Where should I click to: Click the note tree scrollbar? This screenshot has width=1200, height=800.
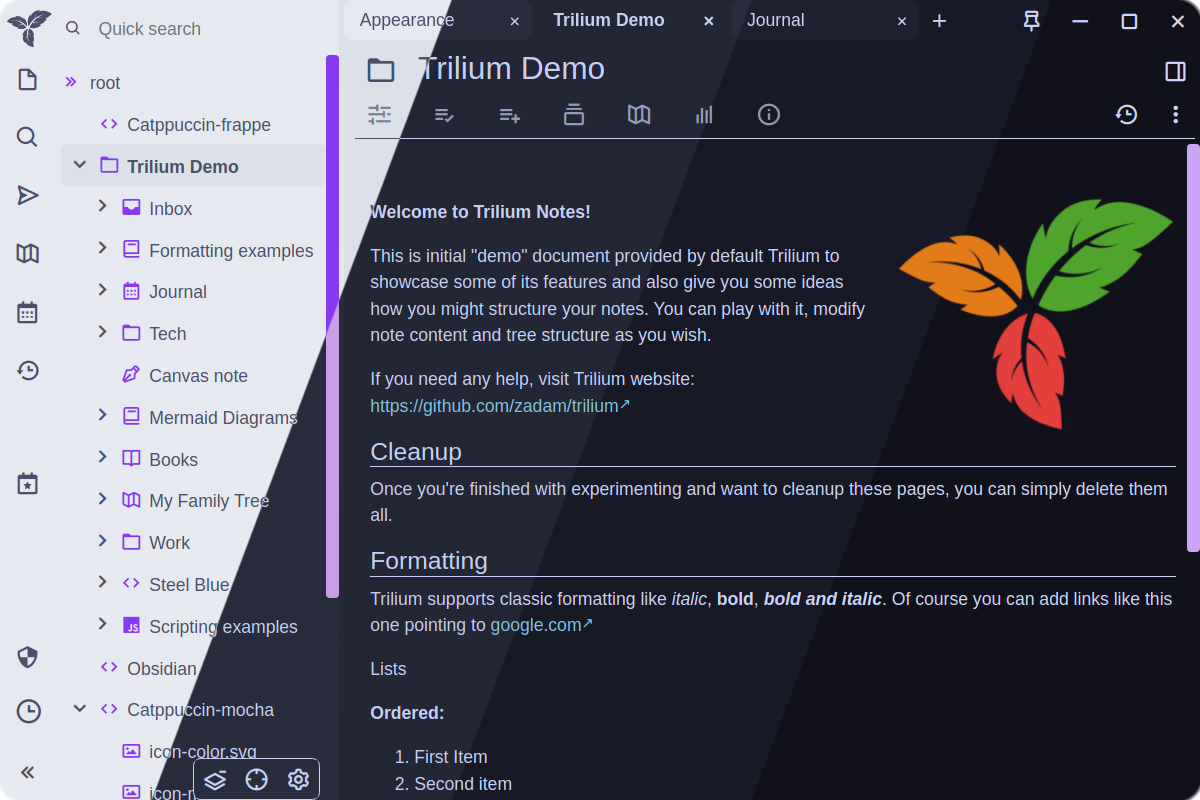(x=332, y=326)
